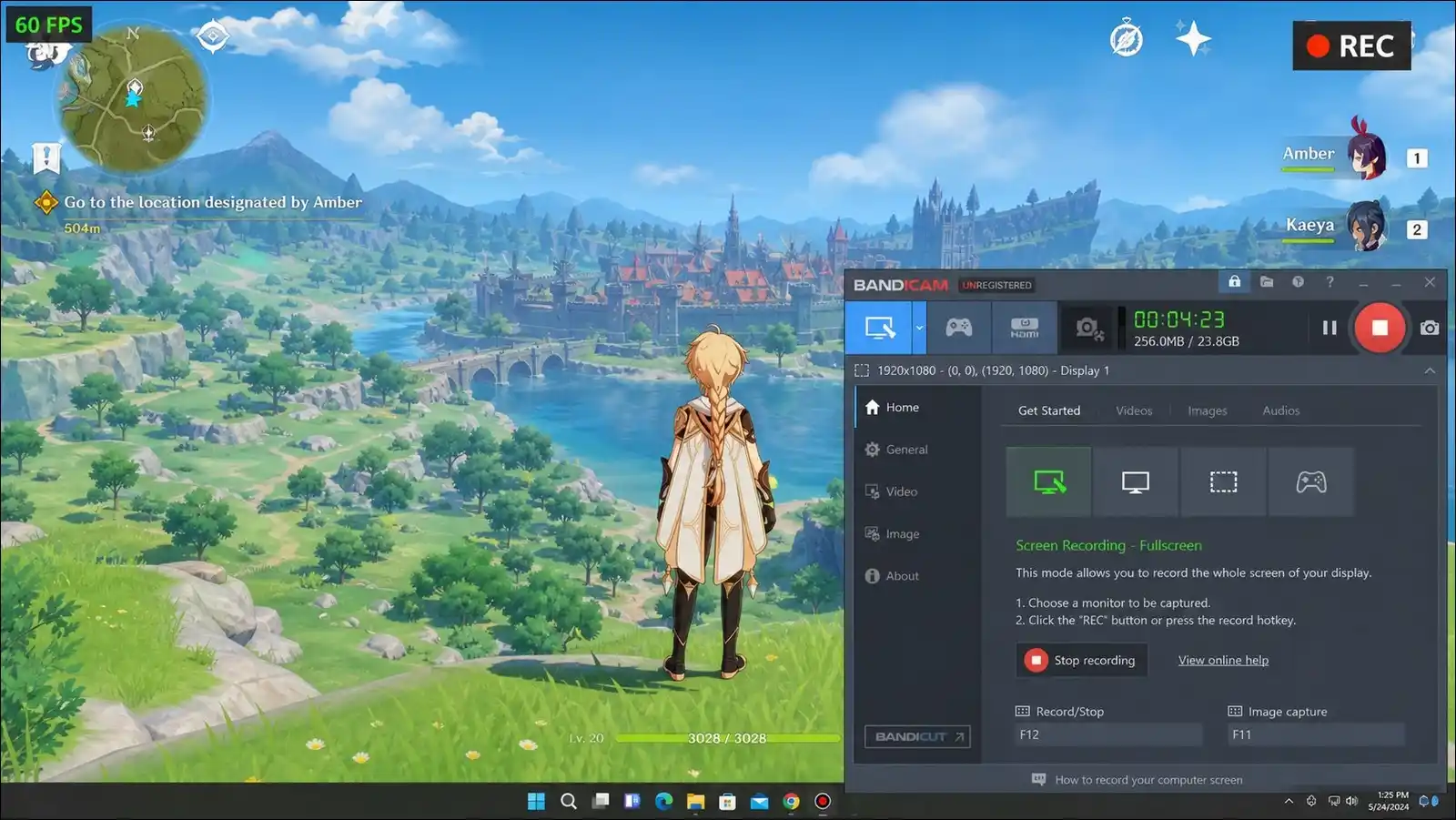This screenshot has height=820, width=1456.
Task: Click the dashed rectangle target icon
Action: tap(862, 370)
